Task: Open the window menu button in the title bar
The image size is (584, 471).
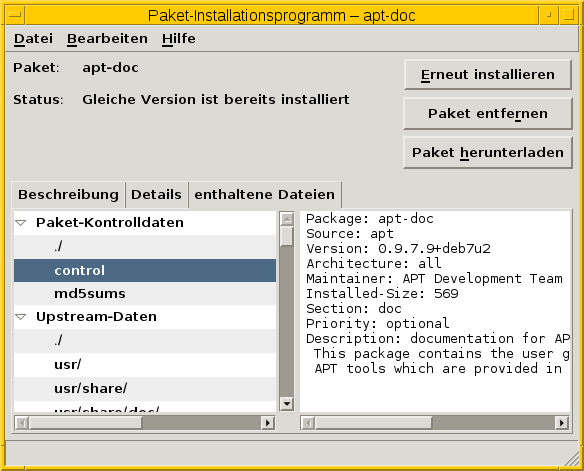Action: [x=15, y=15]
